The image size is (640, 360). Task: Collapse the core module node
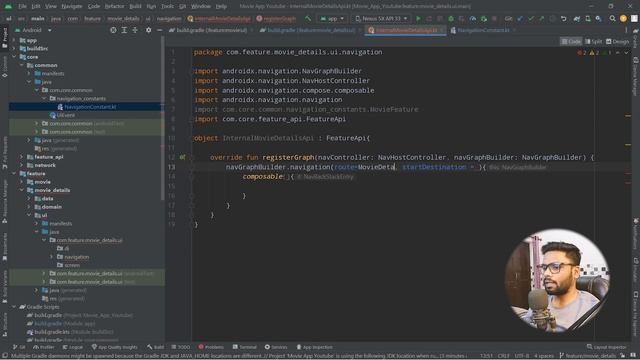point(15,57)
